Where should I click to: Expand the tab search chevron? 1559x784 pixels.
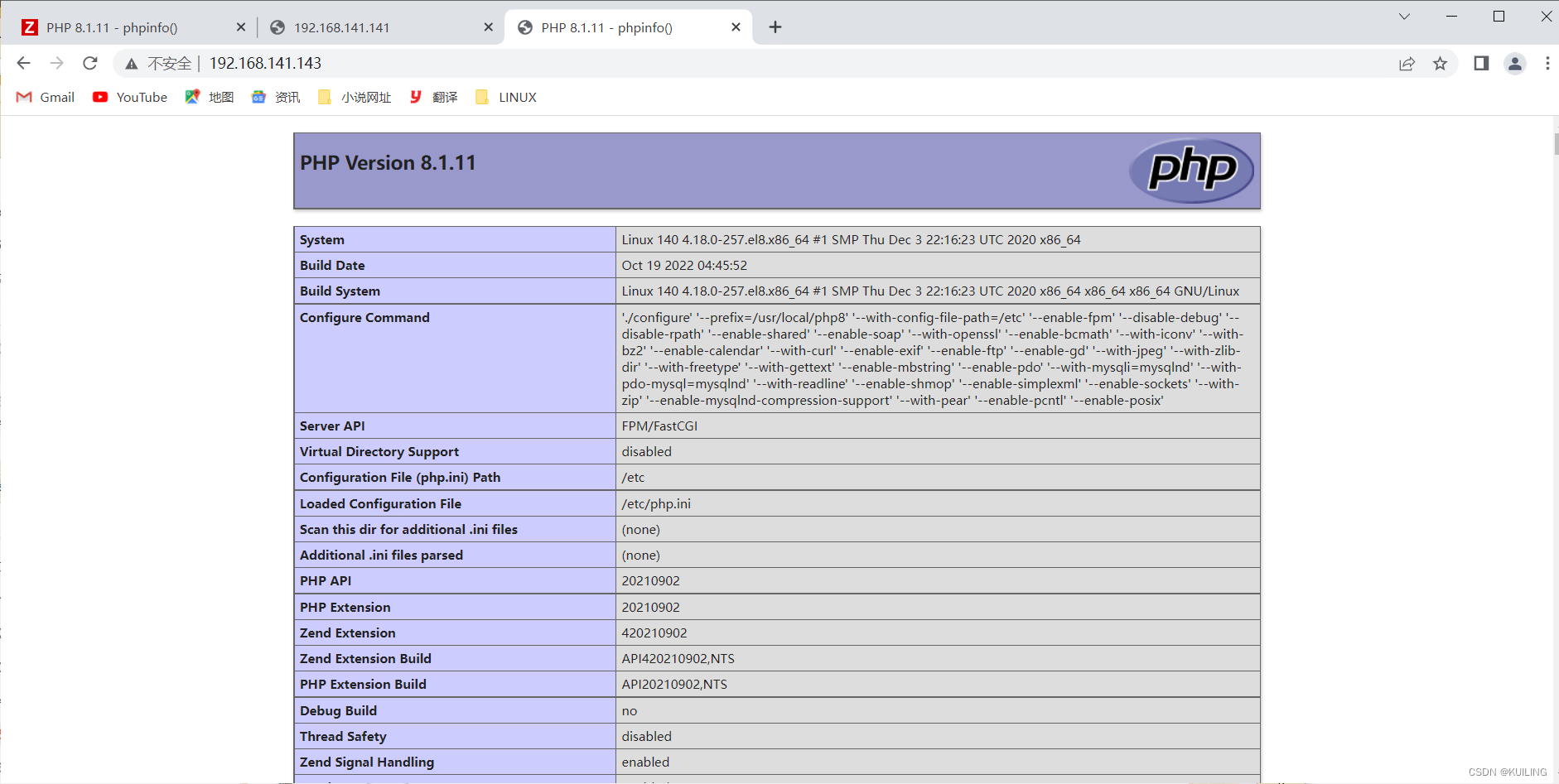[x=1404, y=17]
